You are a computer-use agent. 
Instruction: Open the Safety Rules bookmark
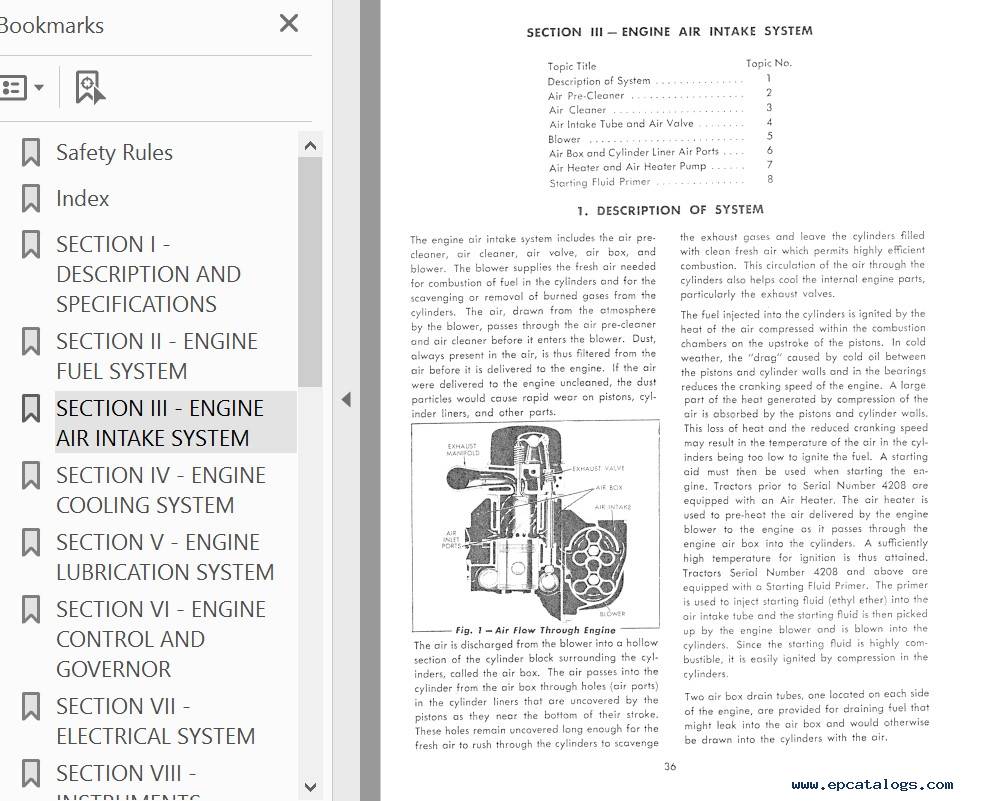pyautogui.click(x=114, y=152)
